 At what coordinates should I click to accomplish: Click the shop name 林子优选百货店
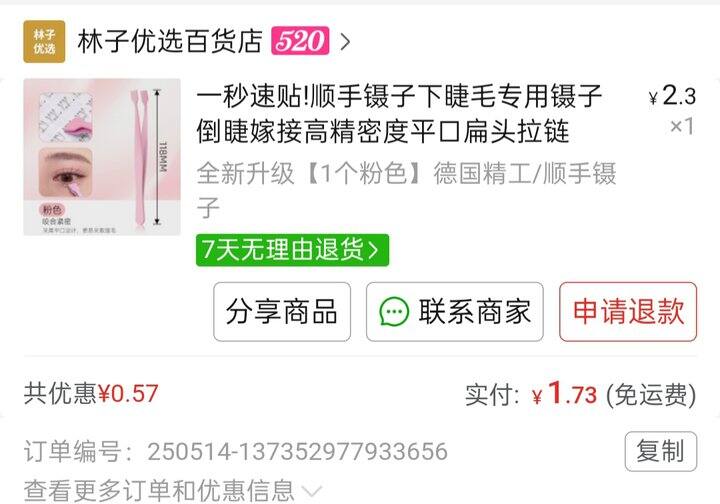[170, 41]
